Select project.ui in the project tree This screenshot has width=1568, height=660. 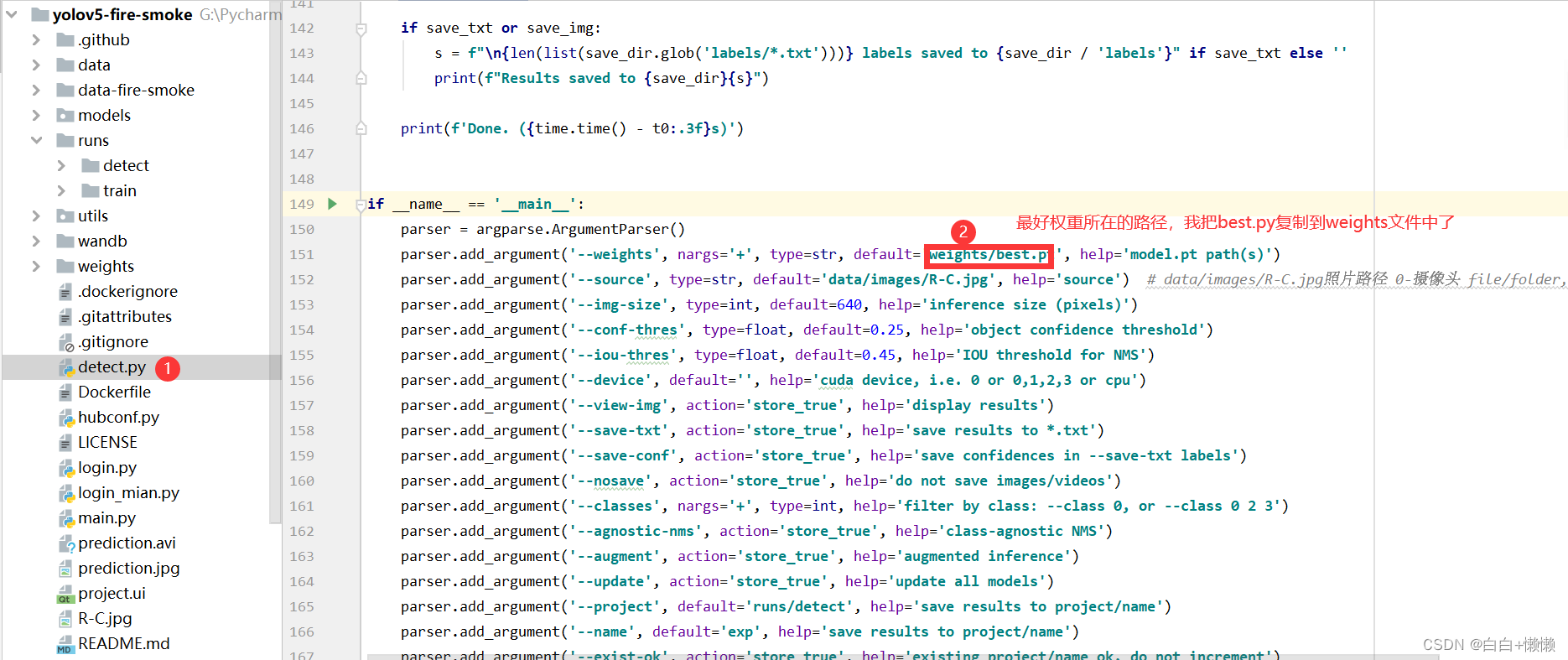pos(112,593)
